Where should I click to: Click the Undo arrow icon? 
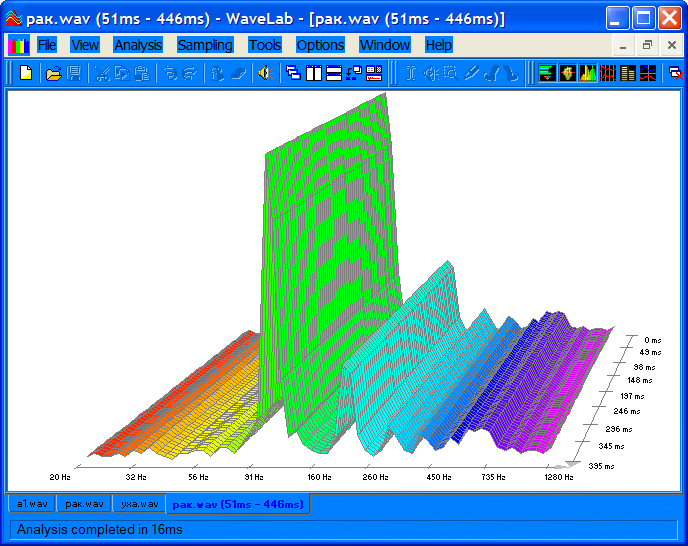click(x=170, y=73)
